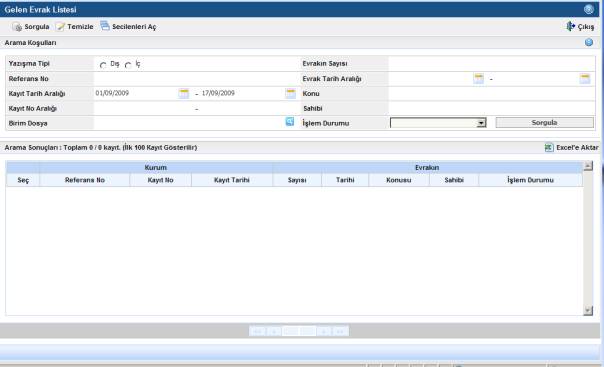Open calendar for Evrak Tarih start date
The width and height of the screenshot is (604, 367).
point(478,79)
